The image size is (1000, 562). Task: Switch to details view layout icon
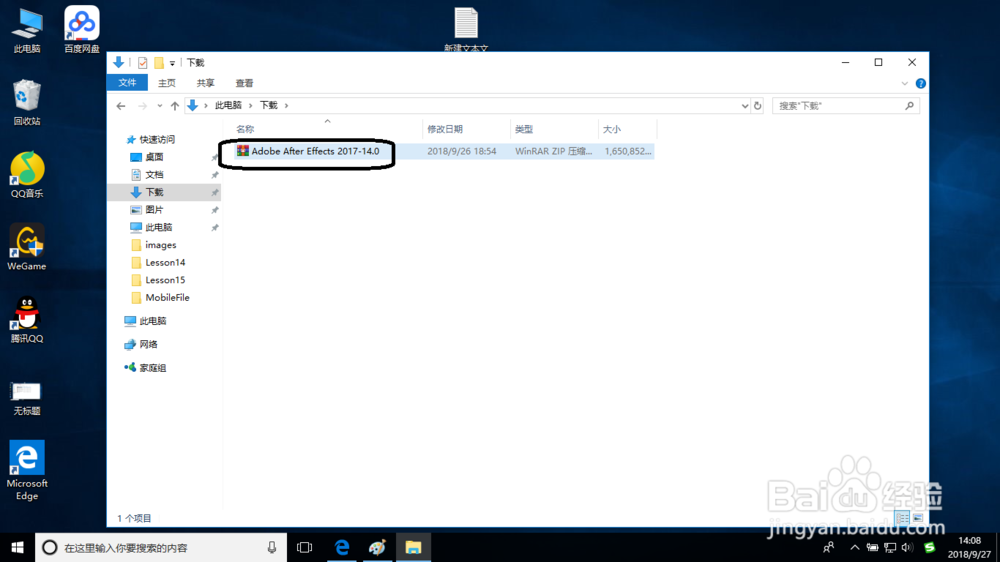(x=903, y=518)
